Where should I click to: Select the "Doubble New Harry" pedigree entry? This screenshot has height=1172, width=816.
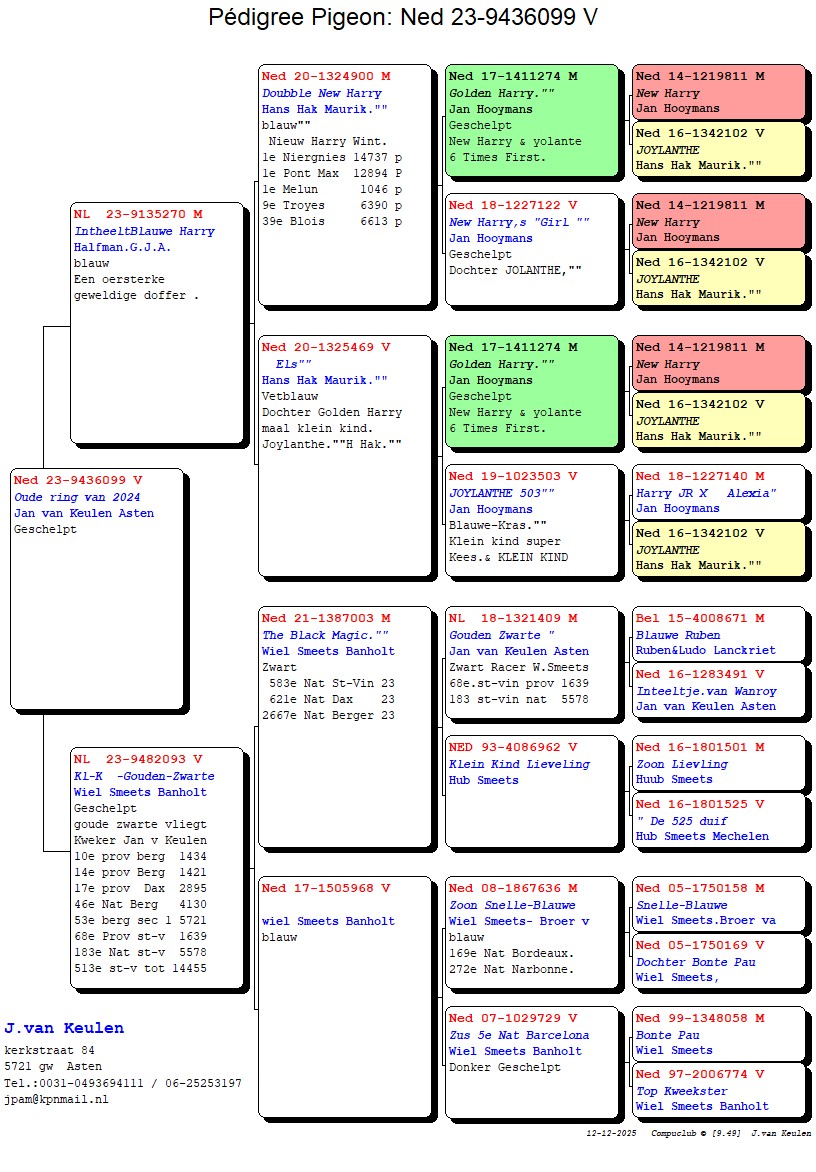(345, 183)
